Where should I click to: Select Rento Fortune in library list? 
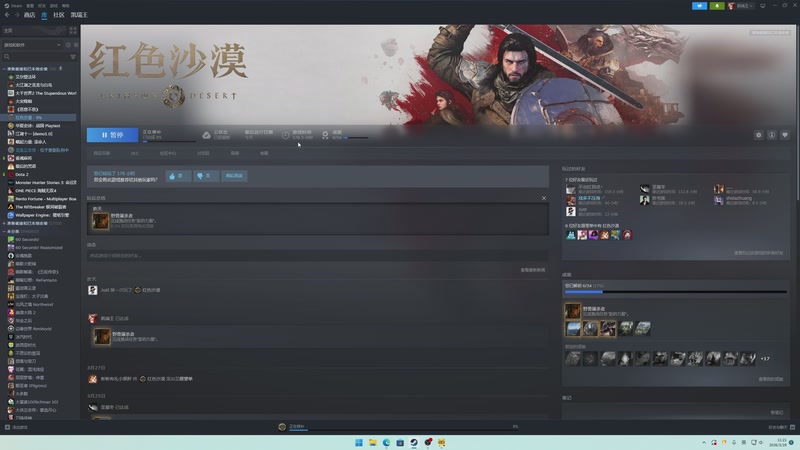pos(42,199)
